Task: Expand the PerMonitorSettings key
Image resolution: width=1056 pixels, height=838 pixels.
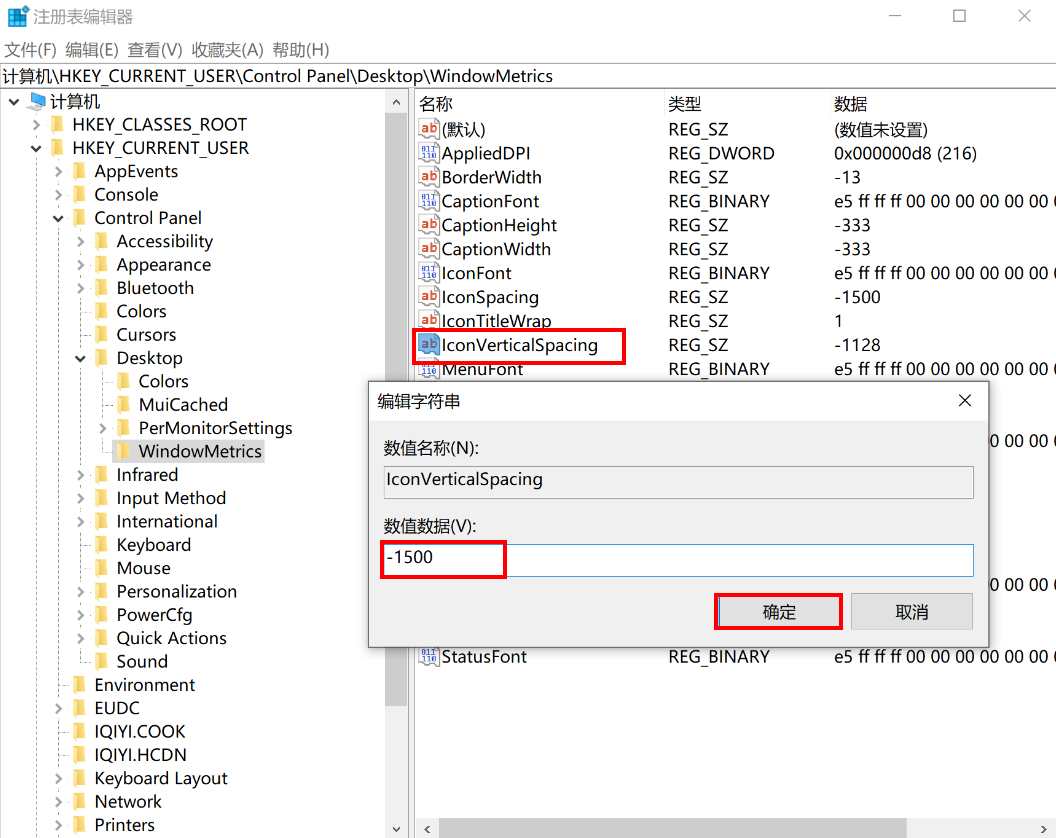Action: [103, 428]
